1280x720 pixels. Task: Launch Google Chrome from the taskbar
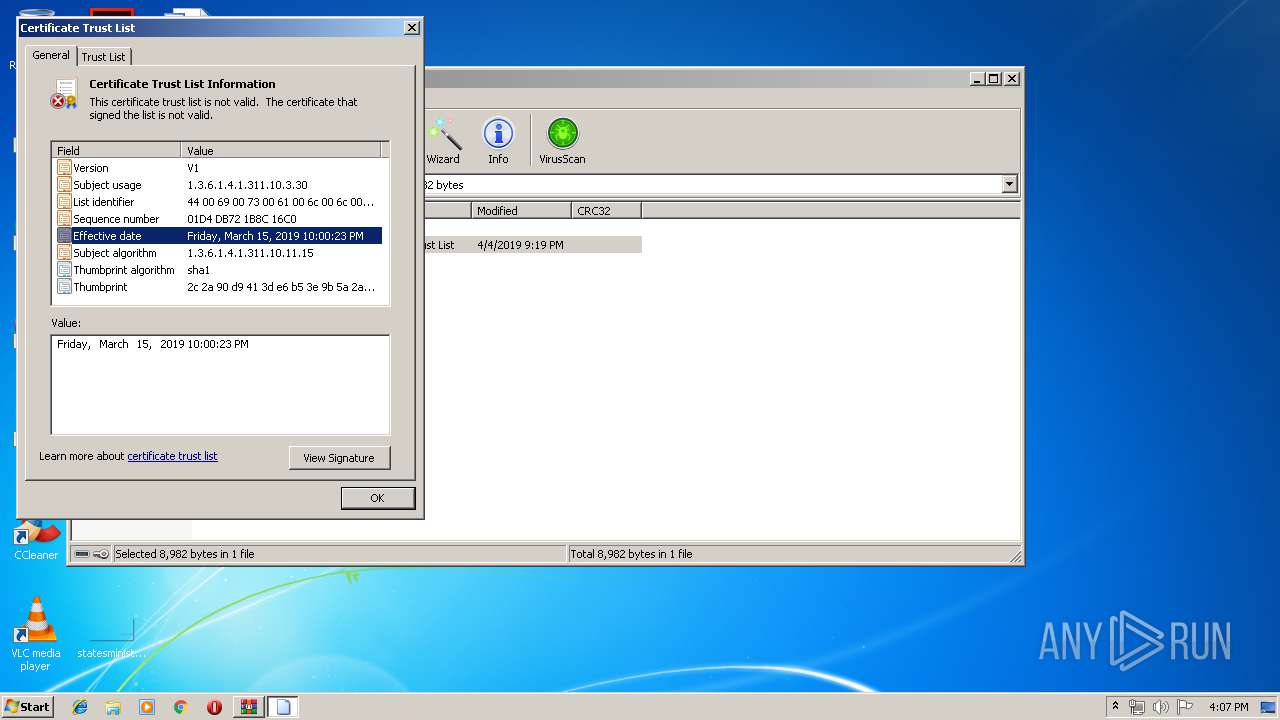tap(181, 707)
